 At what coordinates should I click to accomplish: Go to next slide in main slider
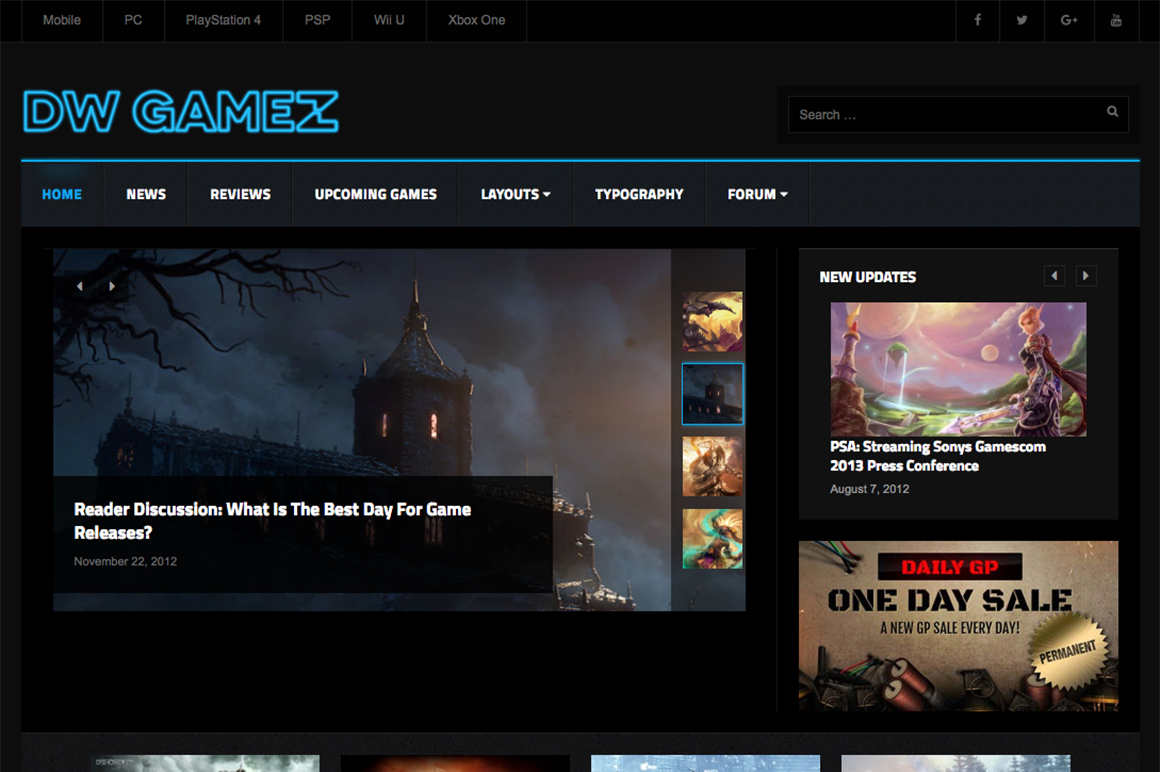pos(112,286)
